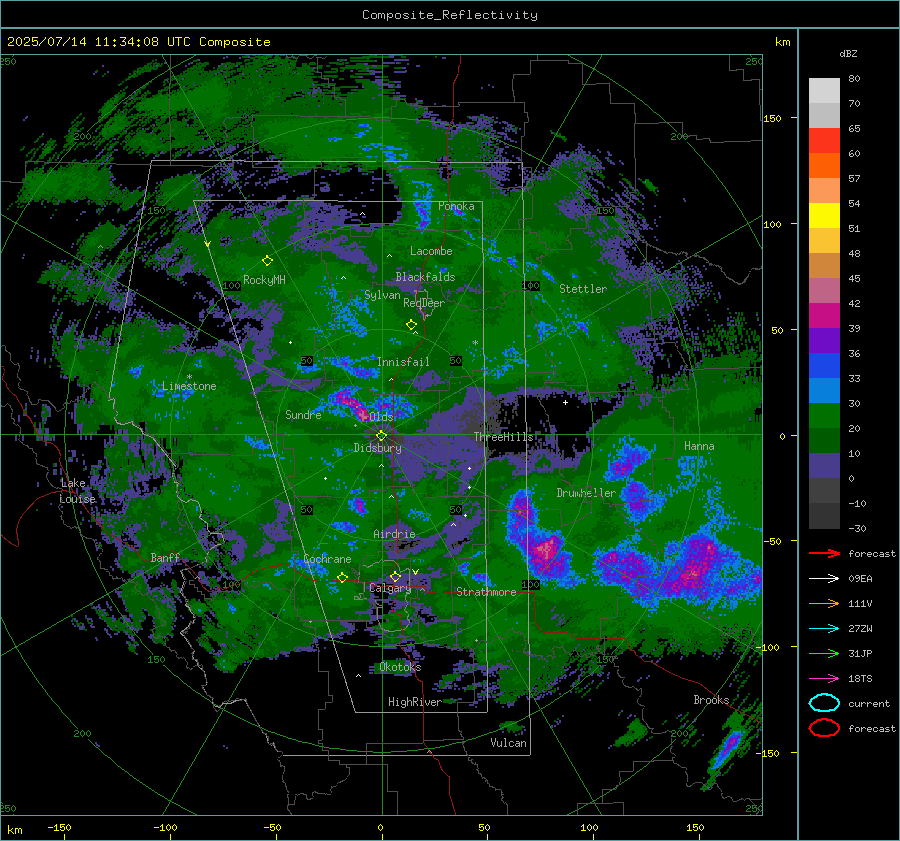Click the Calgary city label
Screen dimensions: 900x841
[x=390, y=588]
